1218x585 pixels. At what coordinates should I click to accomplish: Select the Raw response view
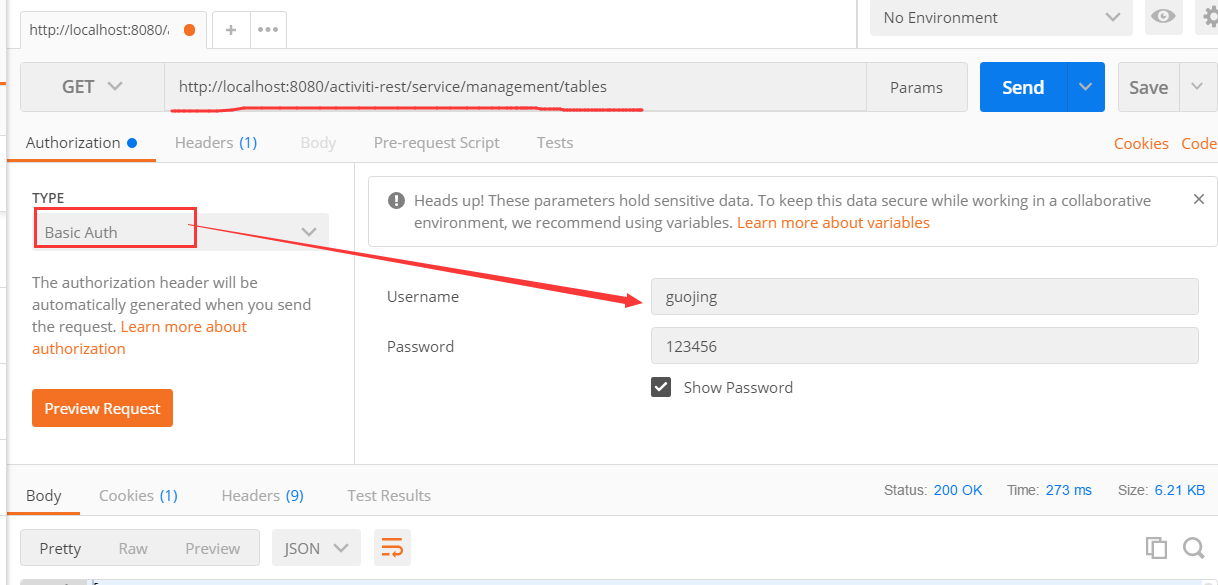133,548
